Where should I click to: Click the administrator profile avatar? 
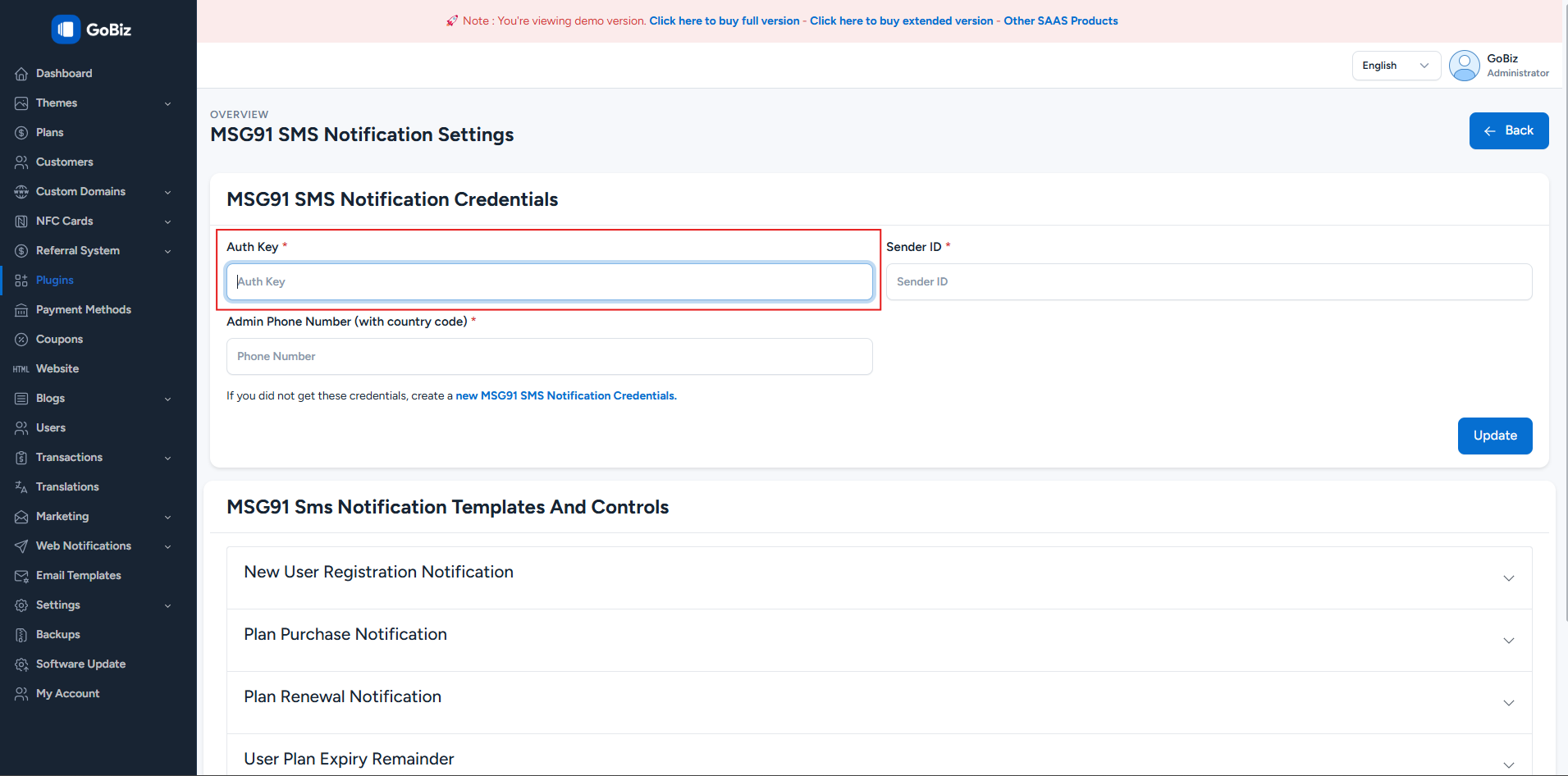[1464, 66]
